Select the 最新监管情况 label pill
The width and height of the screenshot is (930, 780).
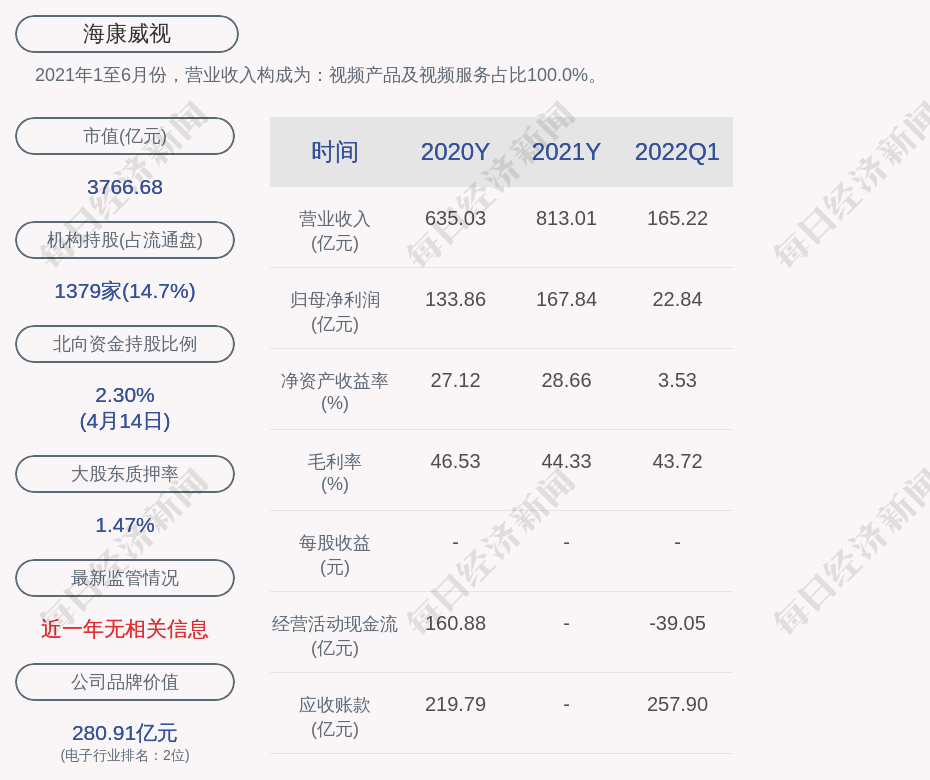[125, 578]
